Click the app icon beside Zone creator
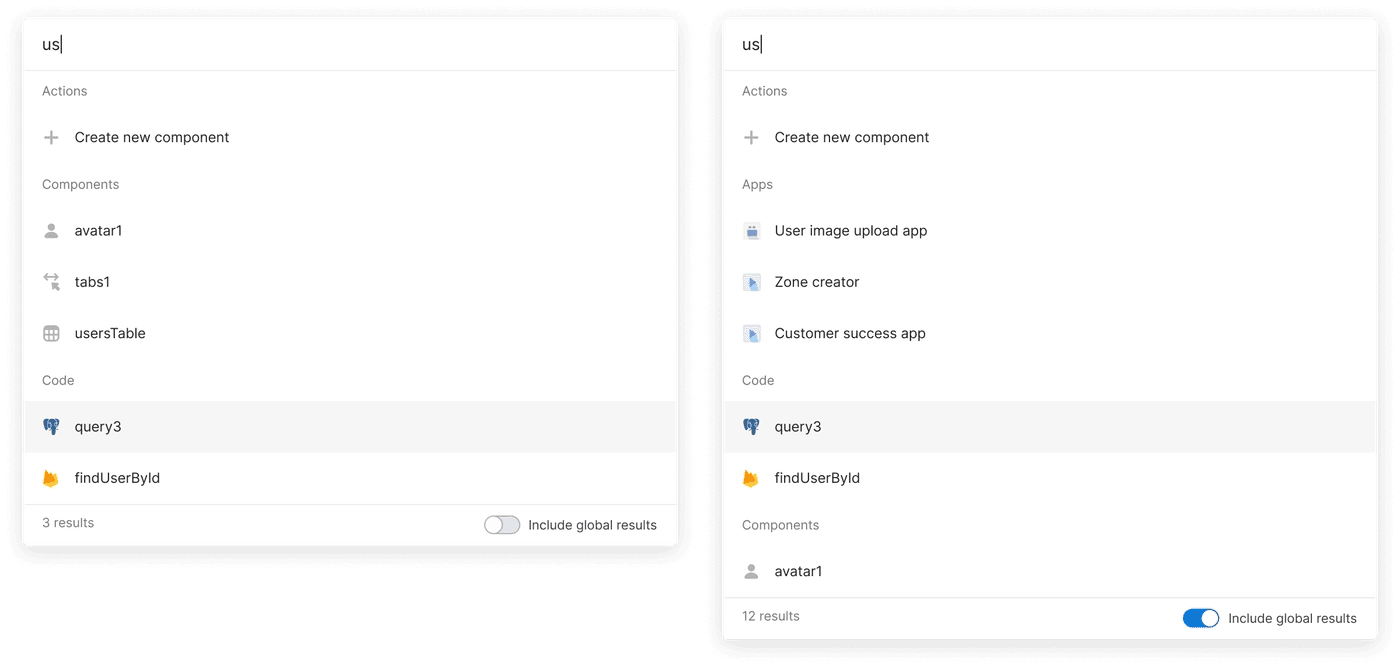The width and height of the screenshot is (1400, 667). click(752, 281)
